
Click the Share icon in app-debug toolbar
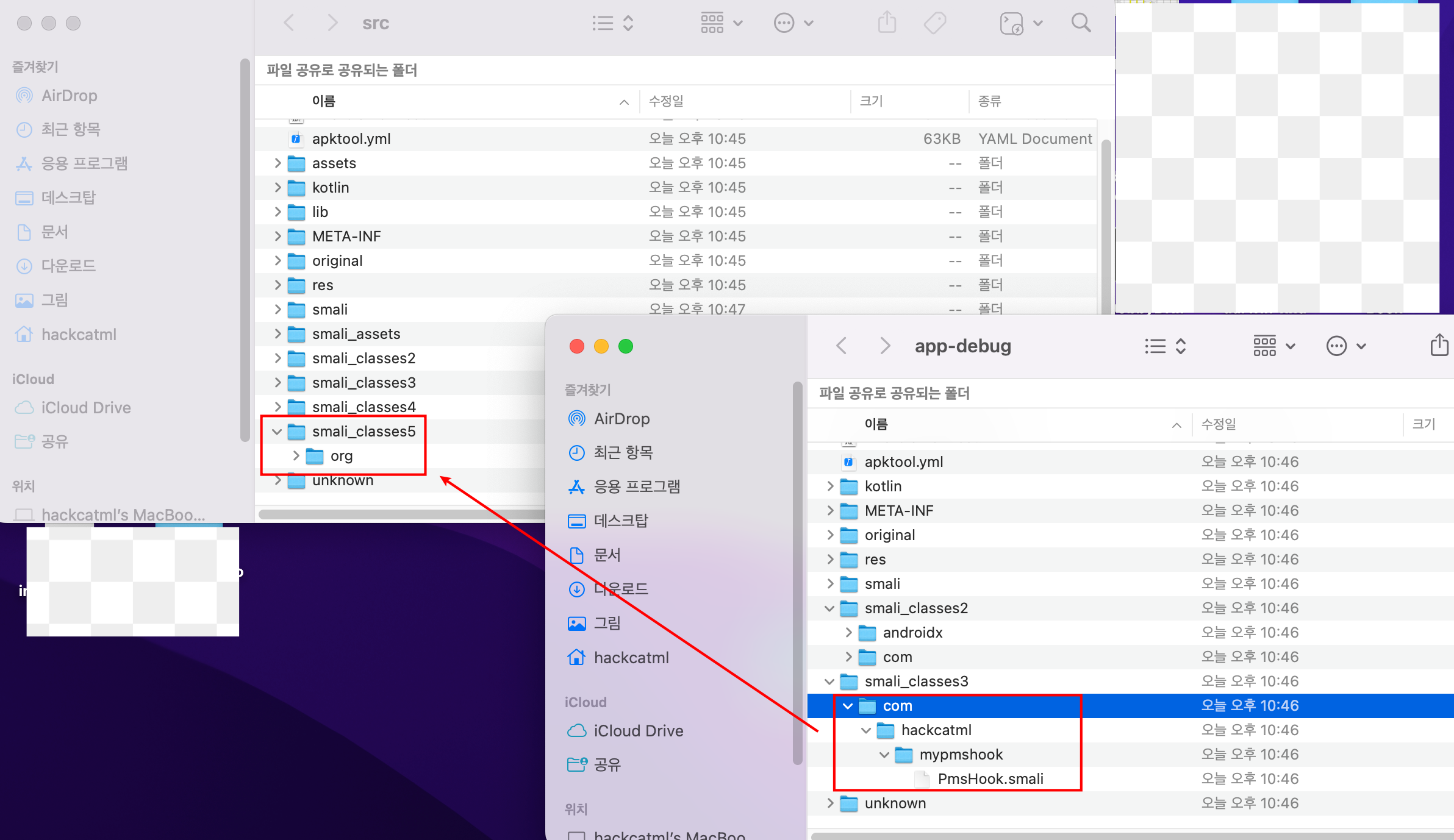[x=1439, y=346]
